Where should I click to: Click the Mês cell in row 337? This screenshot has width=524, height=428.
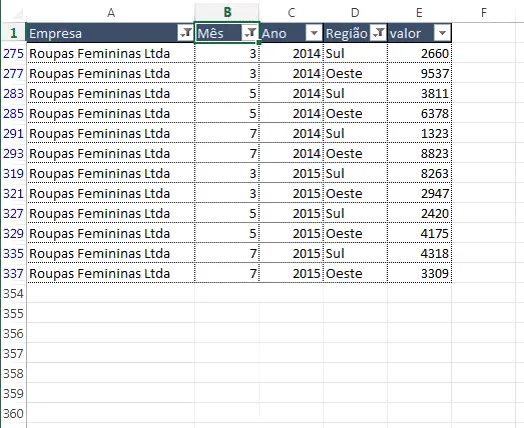(227, 274)
